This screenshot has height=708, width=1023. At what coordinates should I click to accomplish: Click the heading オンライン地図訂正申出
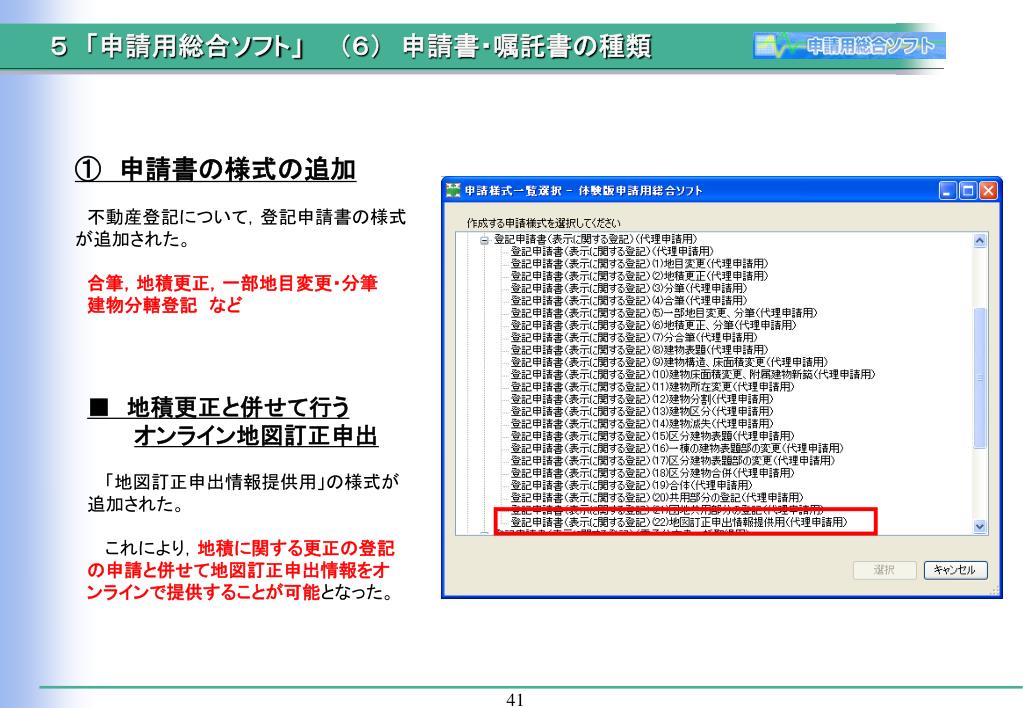(x=256, y=435)
